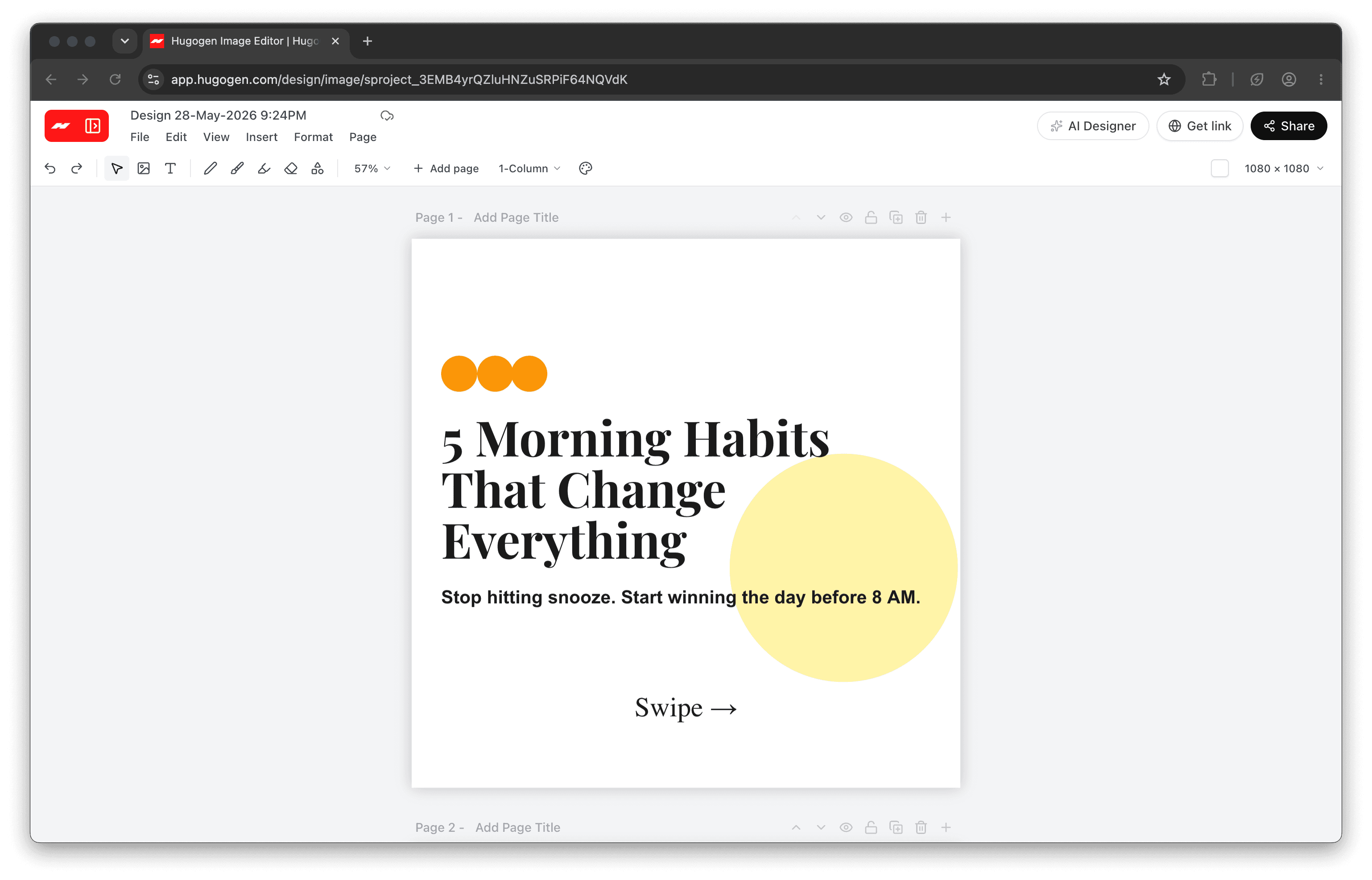This screenshot has height=880, width=1372.
Task: Open Chrome three-dot menu
Action: pyautogui.click(x=1321, y=79)
